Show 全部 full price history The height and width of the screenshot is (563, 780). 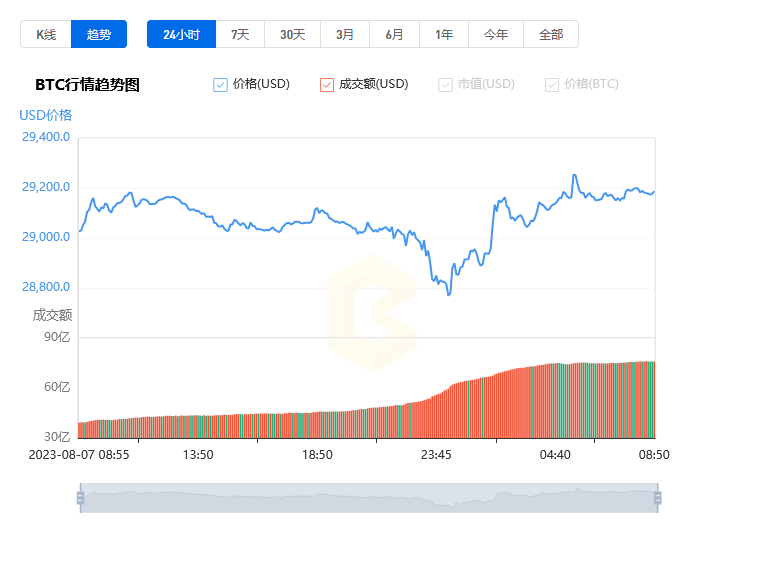point(551,34)
